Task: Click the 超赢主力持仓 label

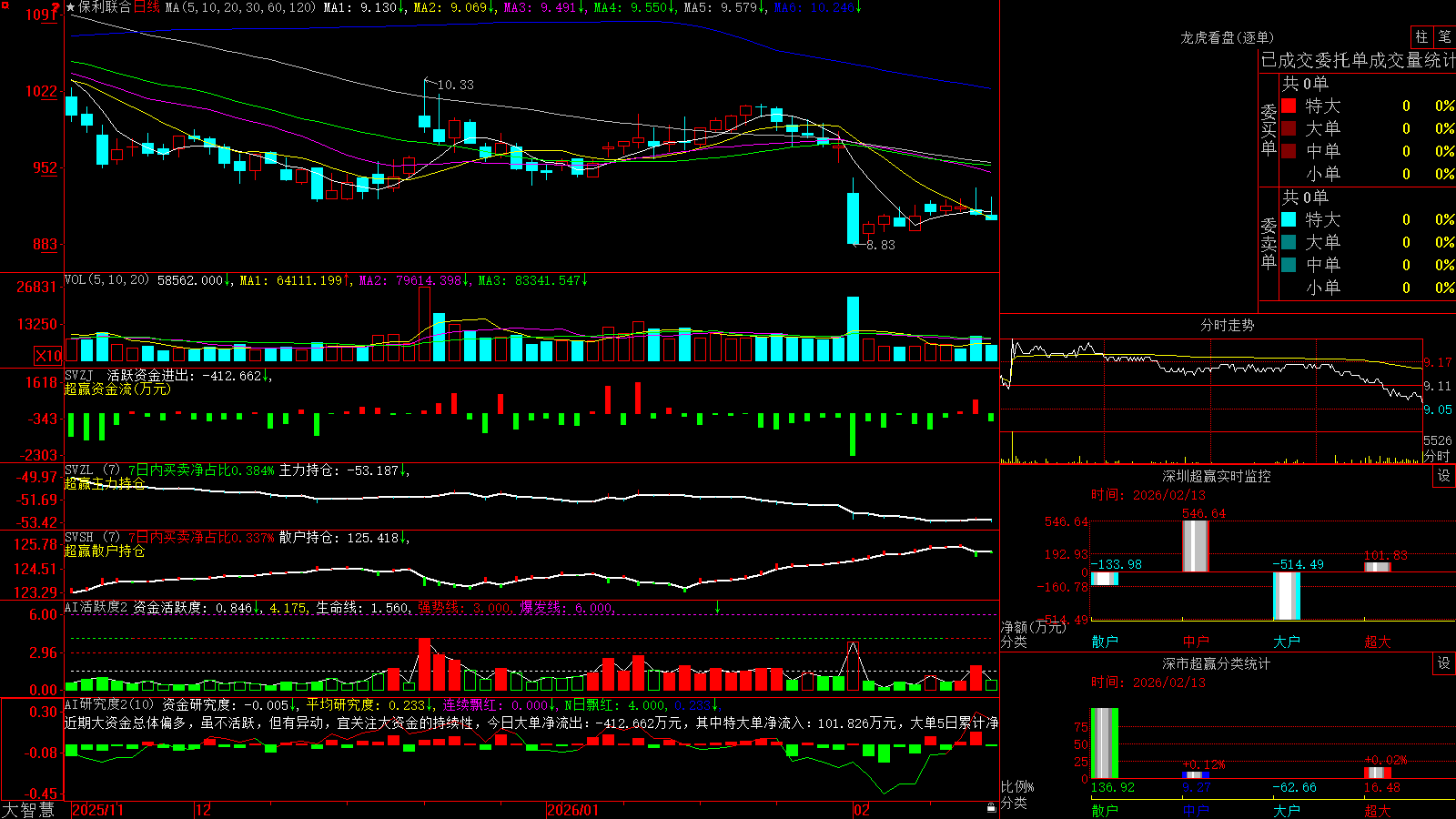Action: pyautogui.click(x=104, y=483)
